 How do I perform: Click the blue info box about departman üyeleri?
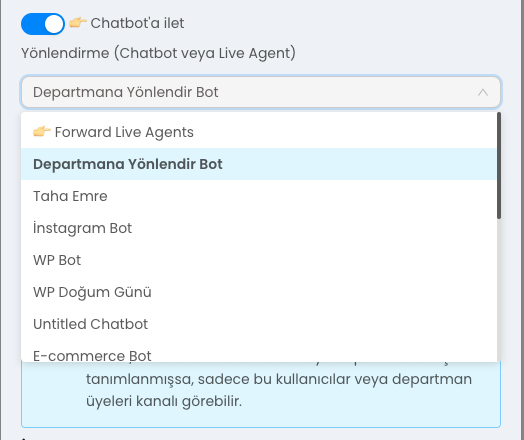(261, 395)
